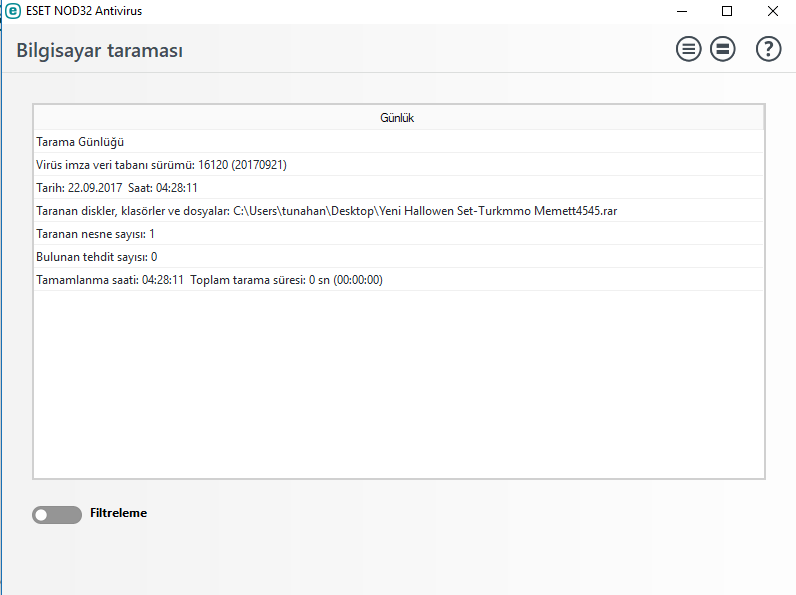Screen dimensions: 796x595
Task: Open the help question mark icon
Action: click(x=769, y=49)
